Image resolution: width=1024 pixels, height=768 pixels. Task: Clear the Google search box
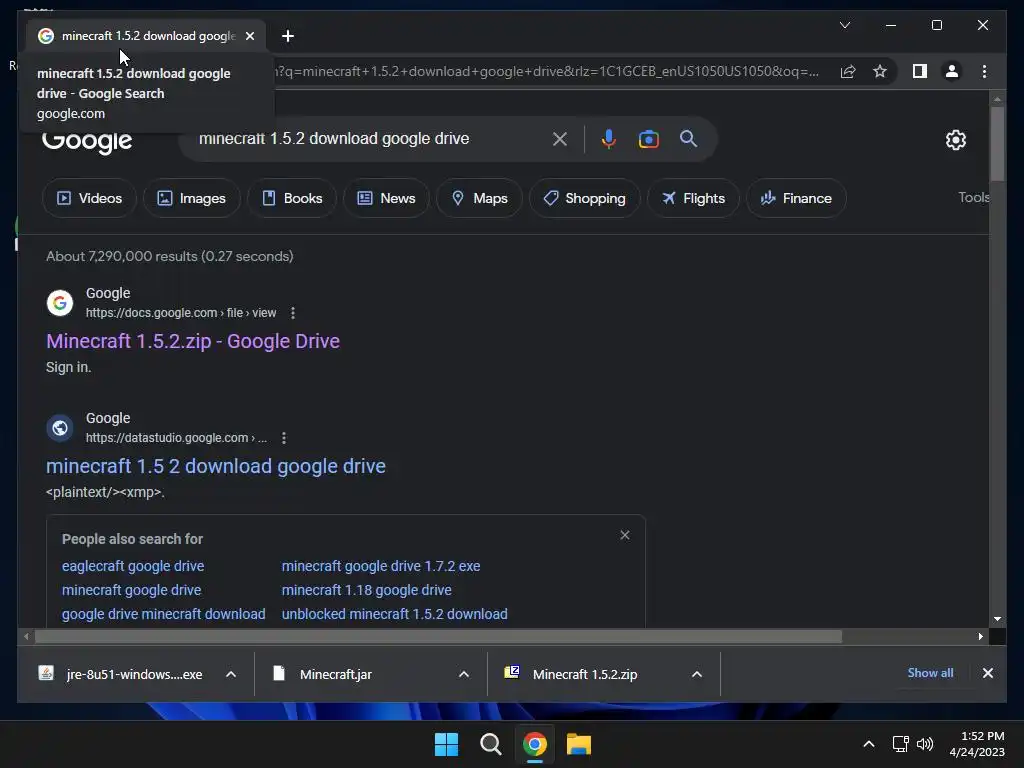tap(560, 138)
